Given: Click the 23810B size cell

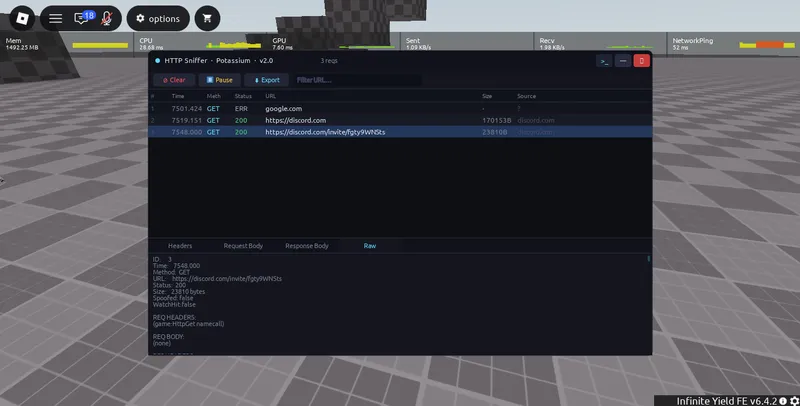Looking at the screenshot, I should pos(495,132).
